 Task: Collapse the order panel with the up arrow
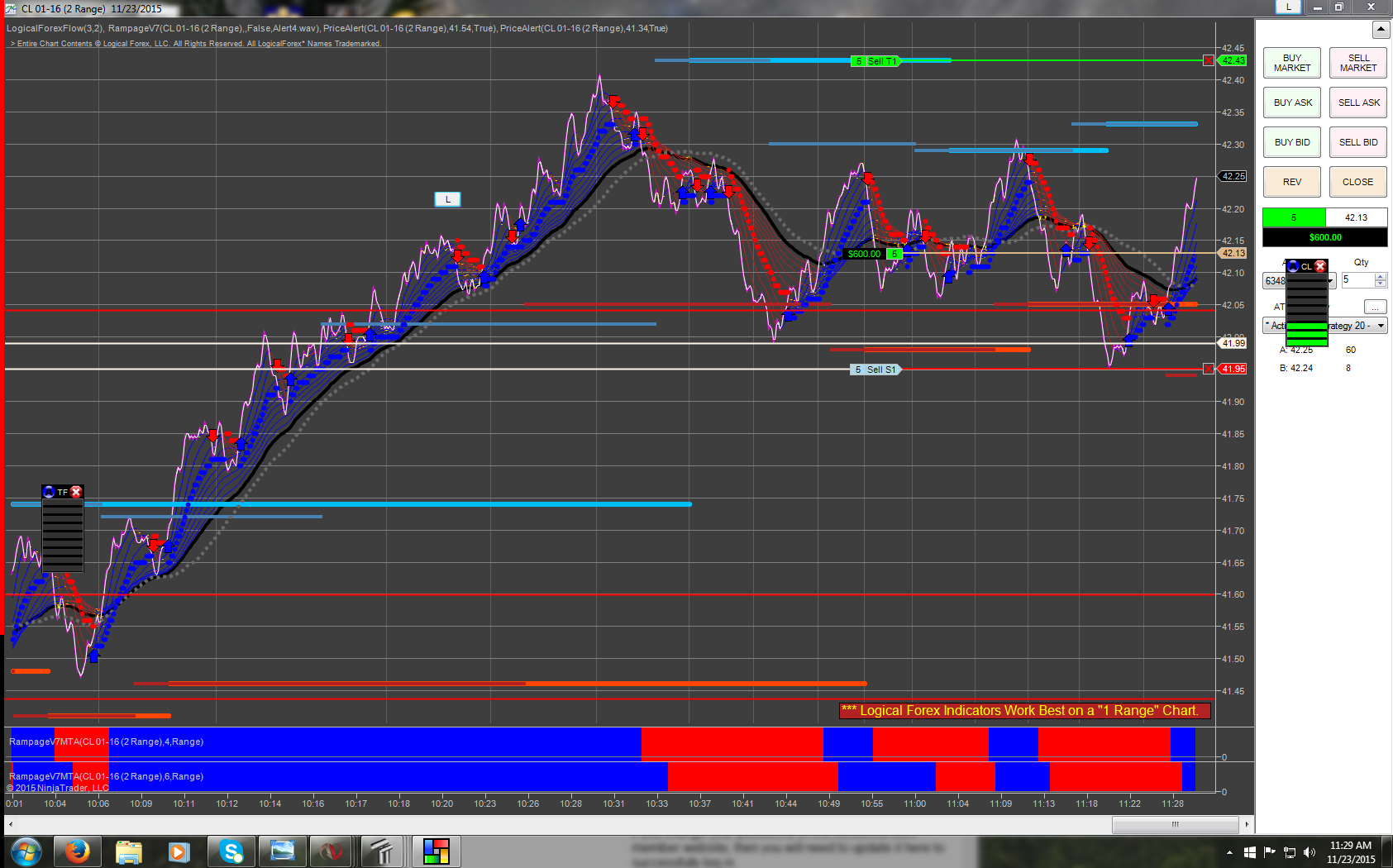tap(1381, 30)
